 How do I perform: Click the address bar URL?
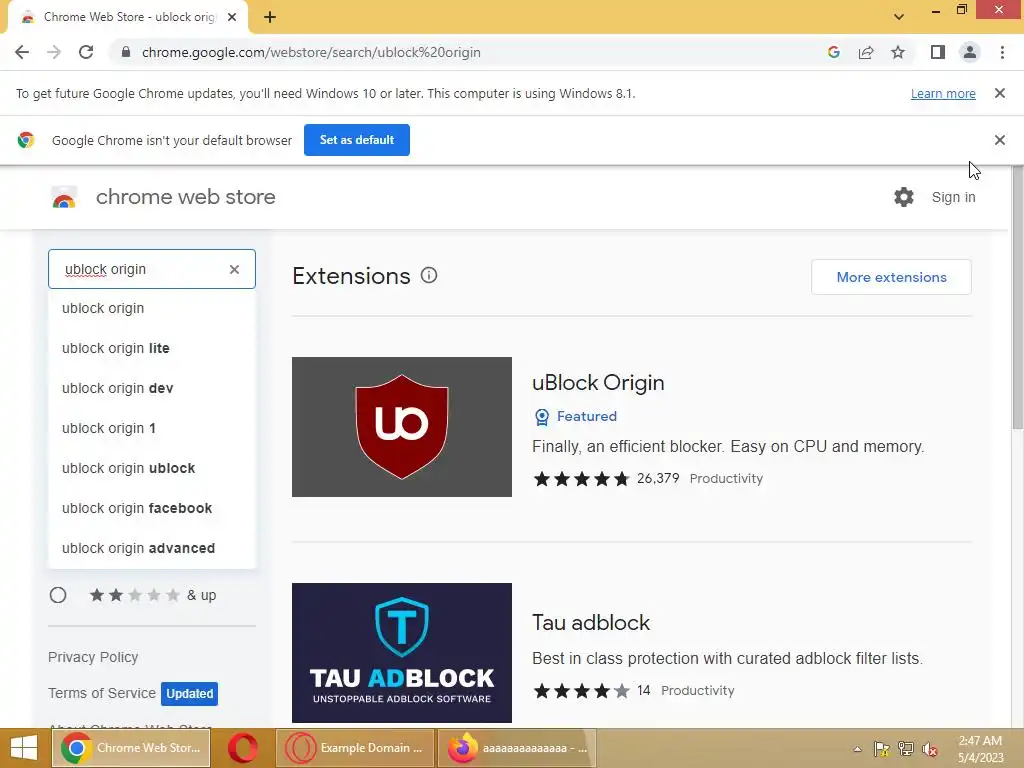[x=311, y=52]
